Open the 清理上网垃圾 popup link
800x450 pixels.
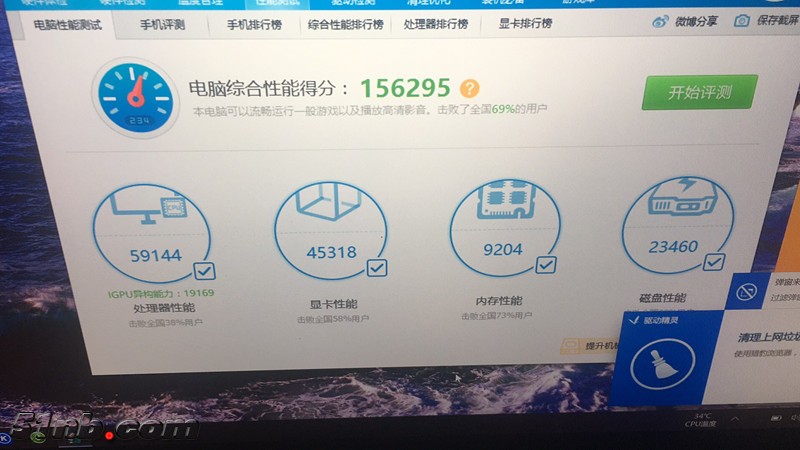[768, 337]
